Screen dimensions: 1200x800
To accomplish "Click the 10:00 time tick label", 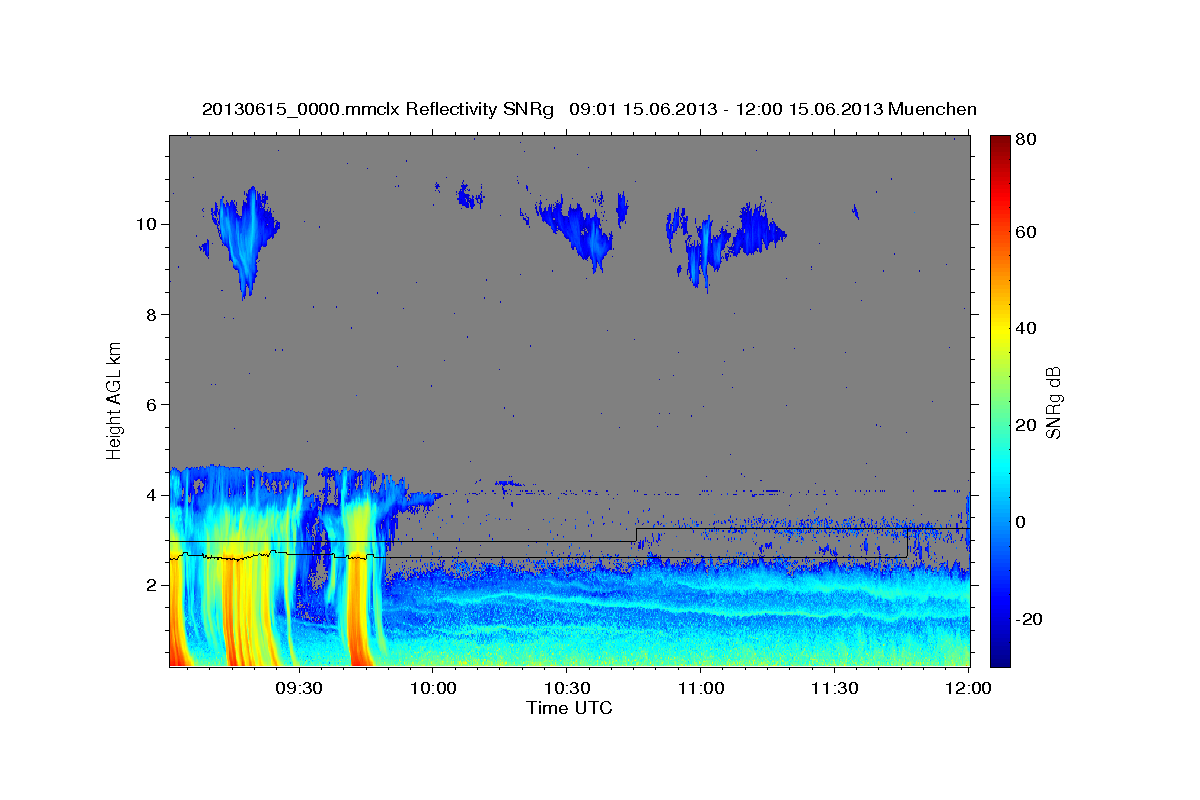I will [433, 689].
